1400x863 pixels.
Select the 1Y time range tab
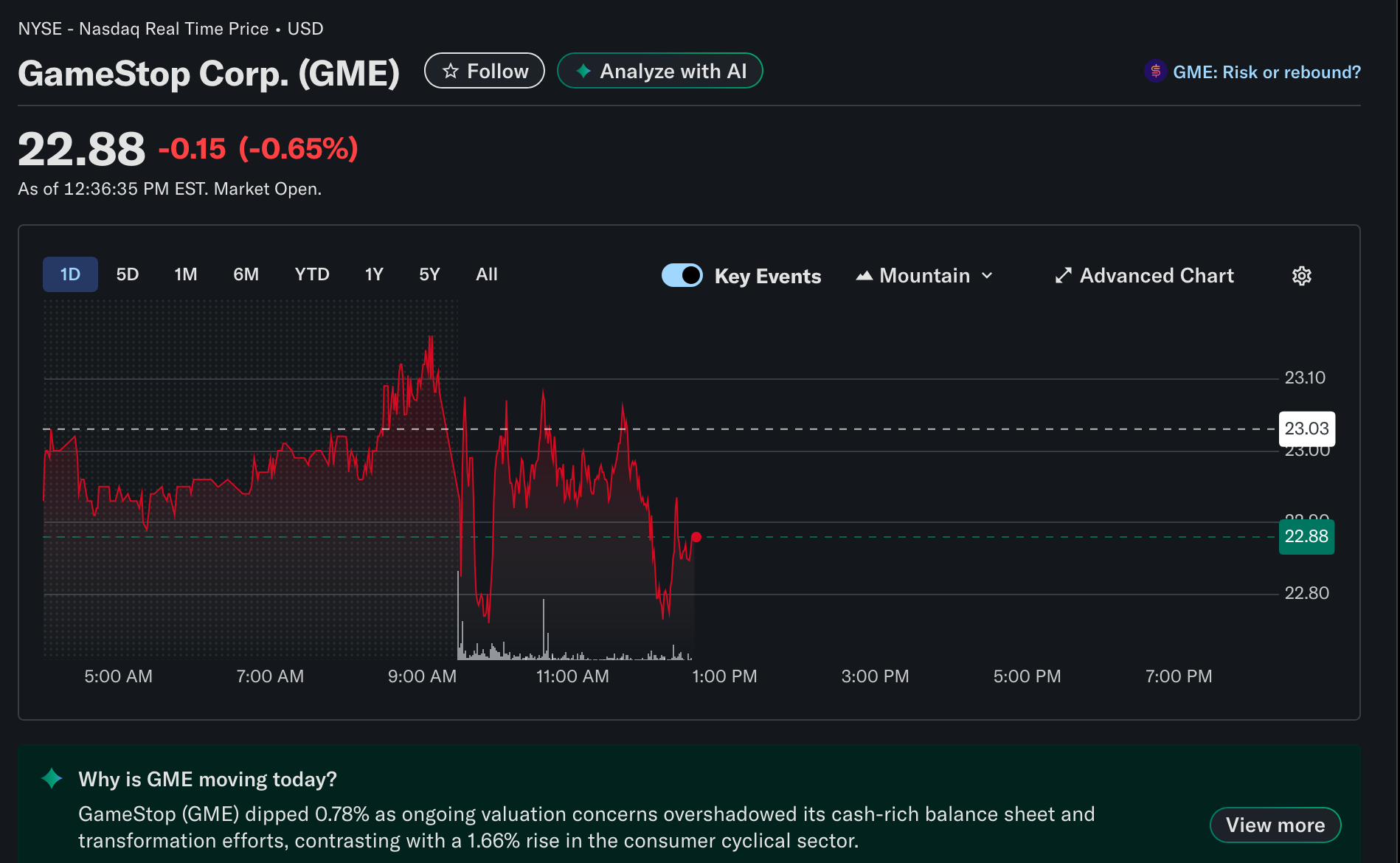click(x=374, y=274)
